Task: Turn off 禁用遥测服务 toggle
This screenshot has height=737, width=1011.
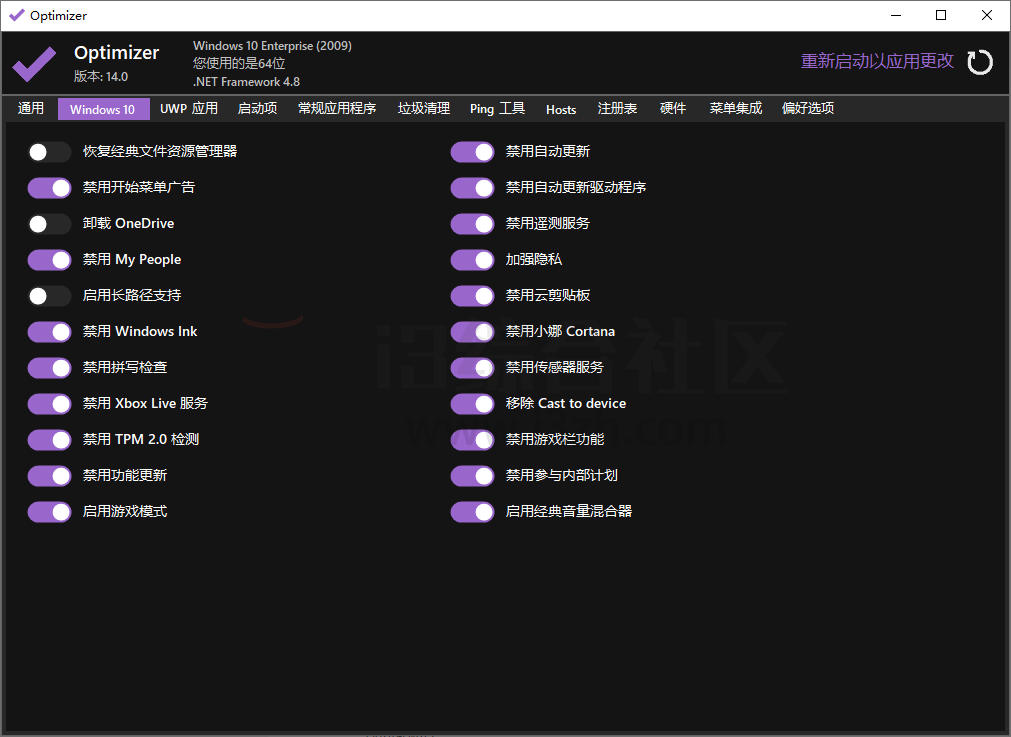Action: (x=473, y=224)
